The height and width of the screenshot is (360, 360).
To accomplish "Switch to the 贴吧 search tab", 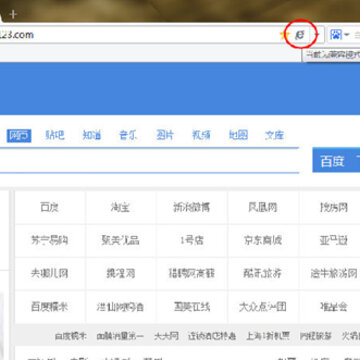I will (55, 135).
